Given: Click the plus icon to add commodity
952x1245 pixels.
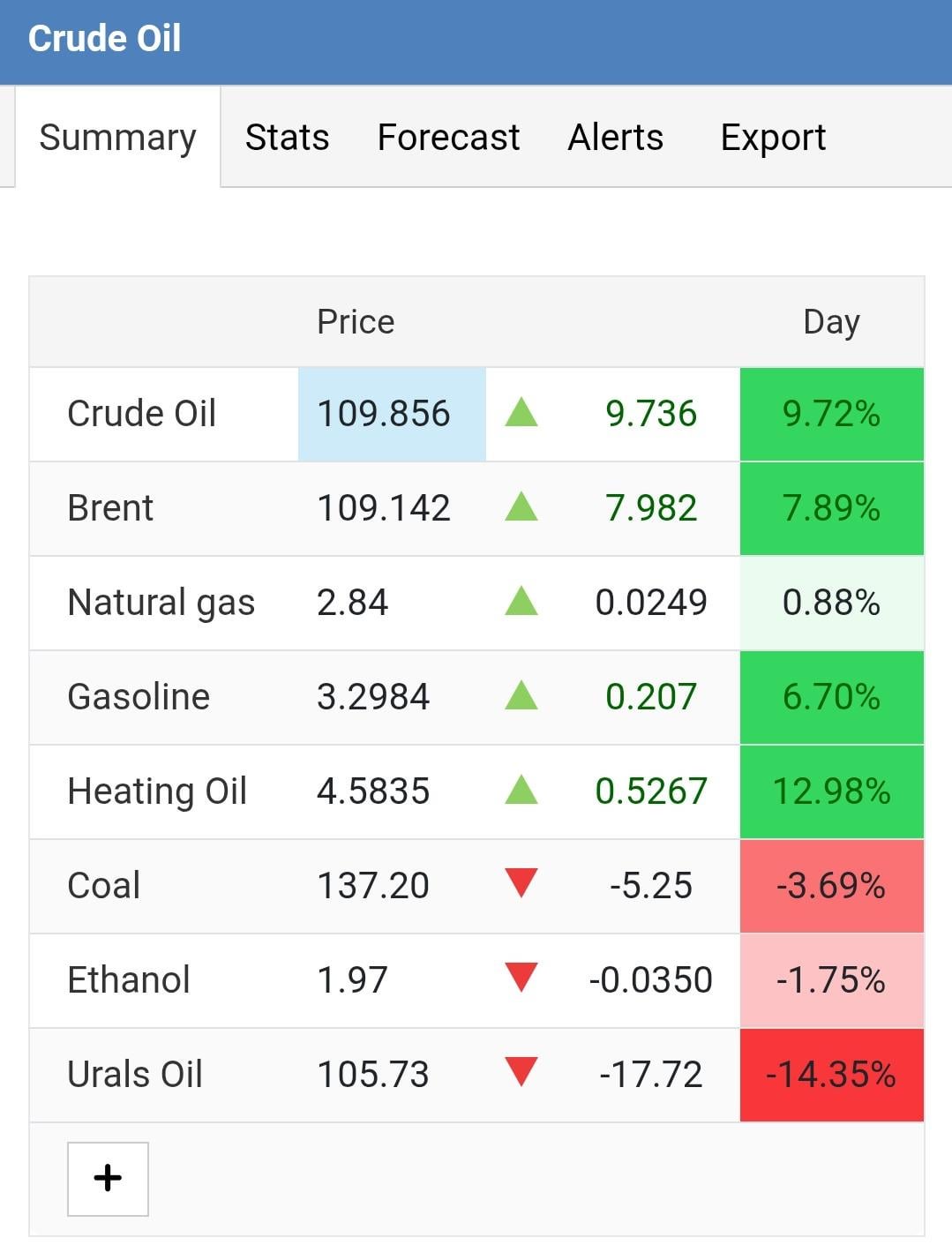Looking at the screenshot, I should pos(108,1179).
